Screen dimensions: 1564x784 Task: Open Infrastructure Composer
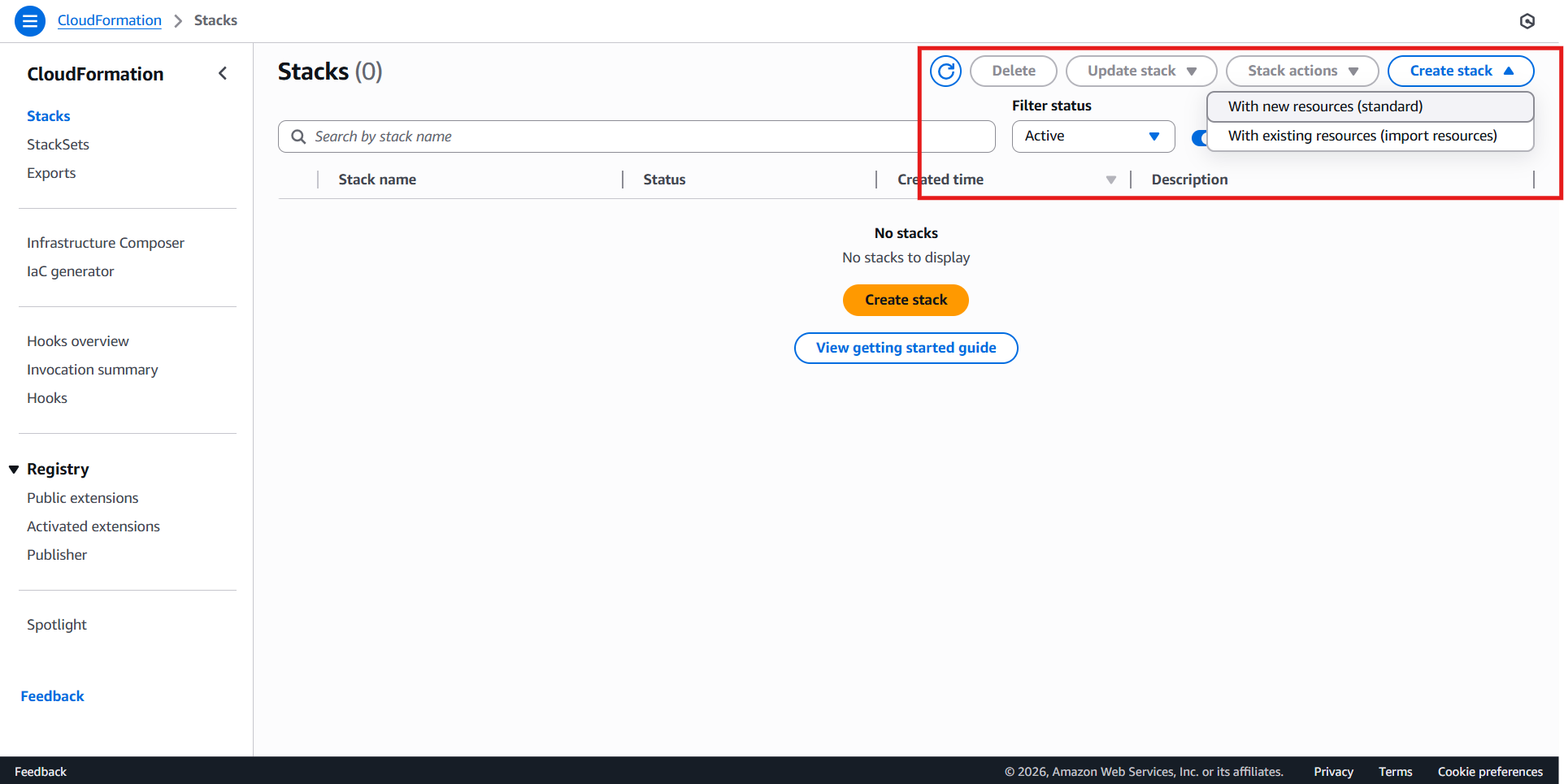(x=106, y=243)
